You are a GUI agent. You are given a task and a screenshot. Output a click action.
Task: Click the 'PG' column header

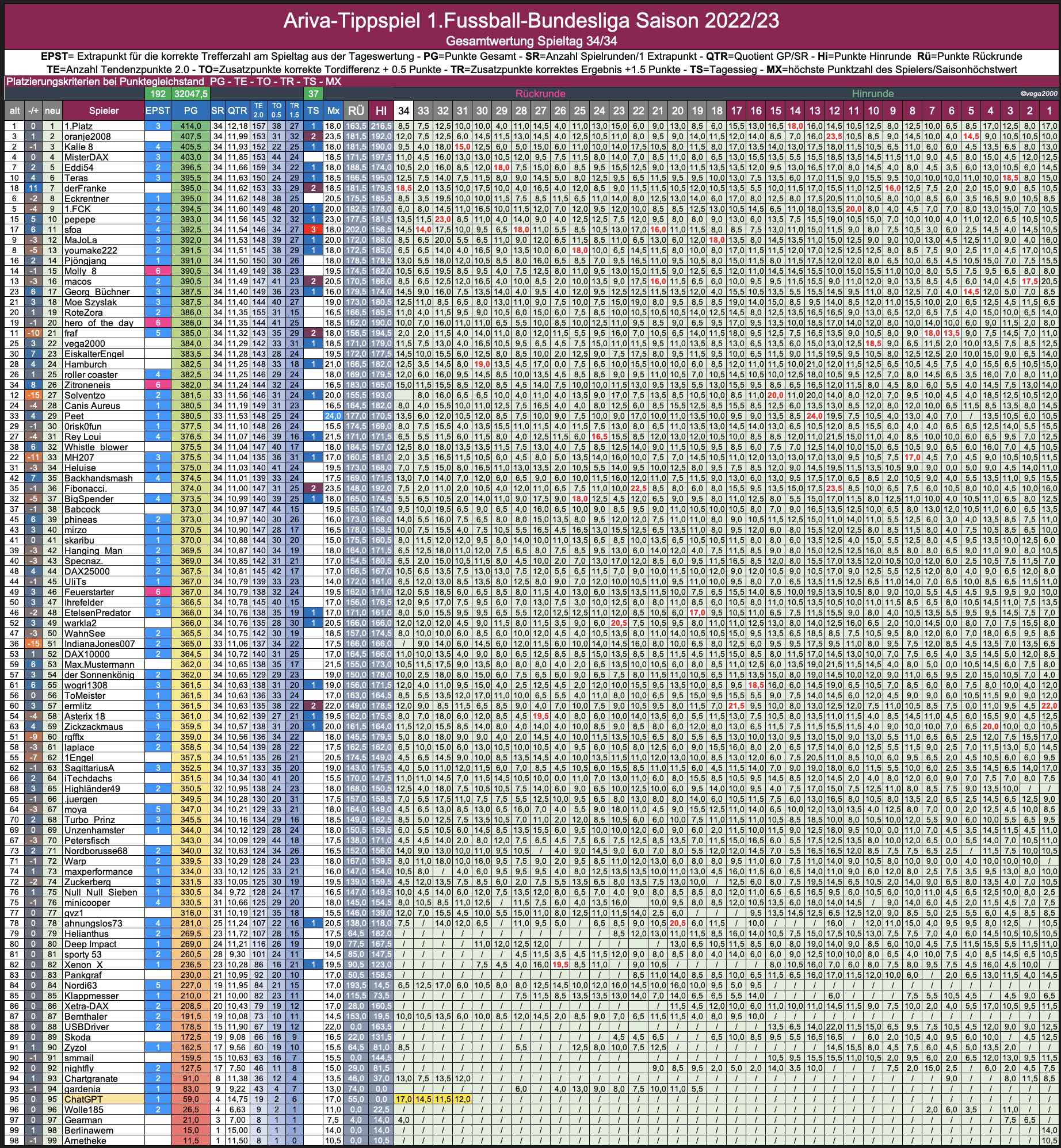pyautogui.click(x=190, y=110)
